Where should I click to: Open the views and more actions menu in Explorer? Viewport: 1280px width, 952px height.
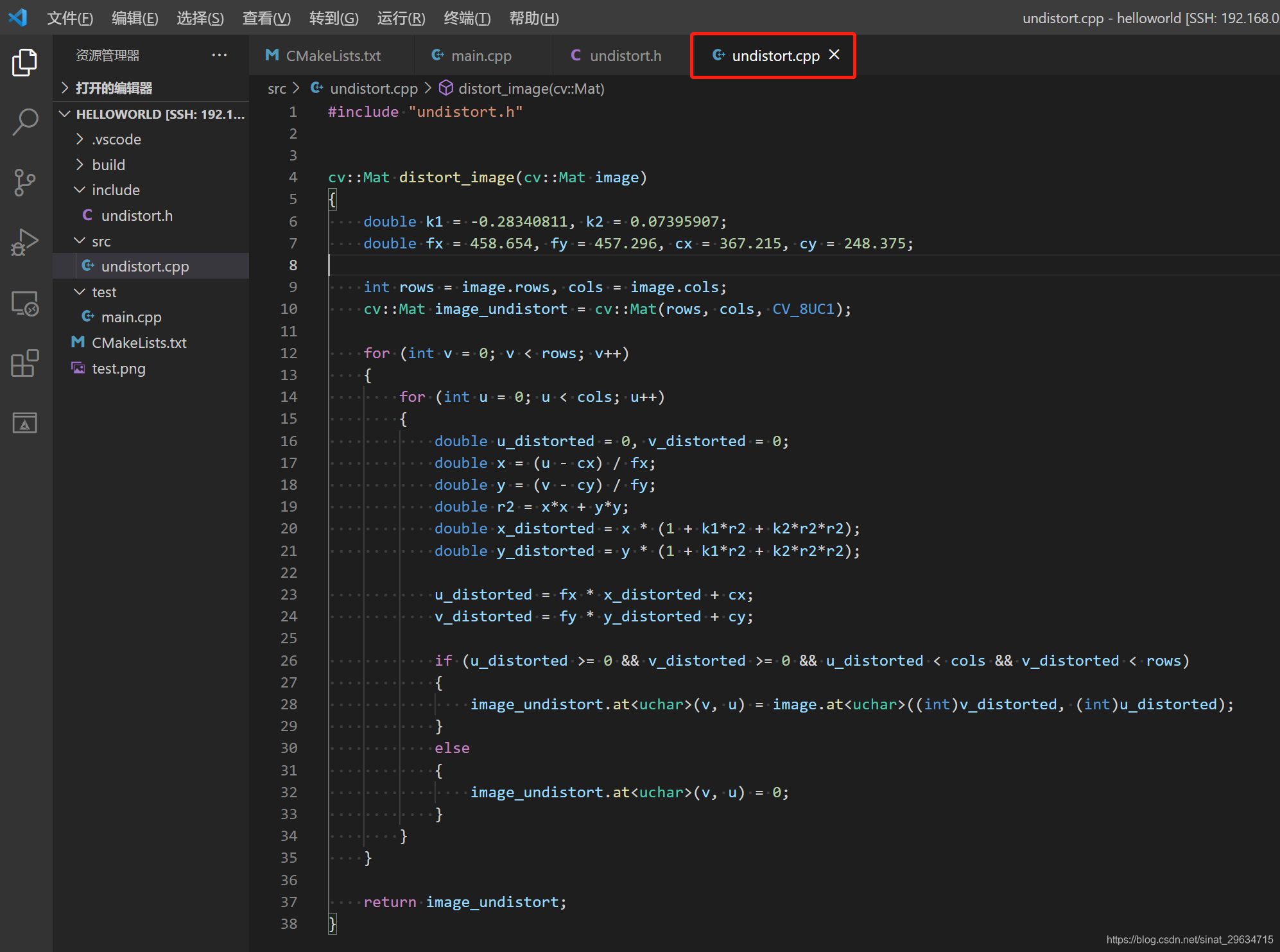coord(220,55)
